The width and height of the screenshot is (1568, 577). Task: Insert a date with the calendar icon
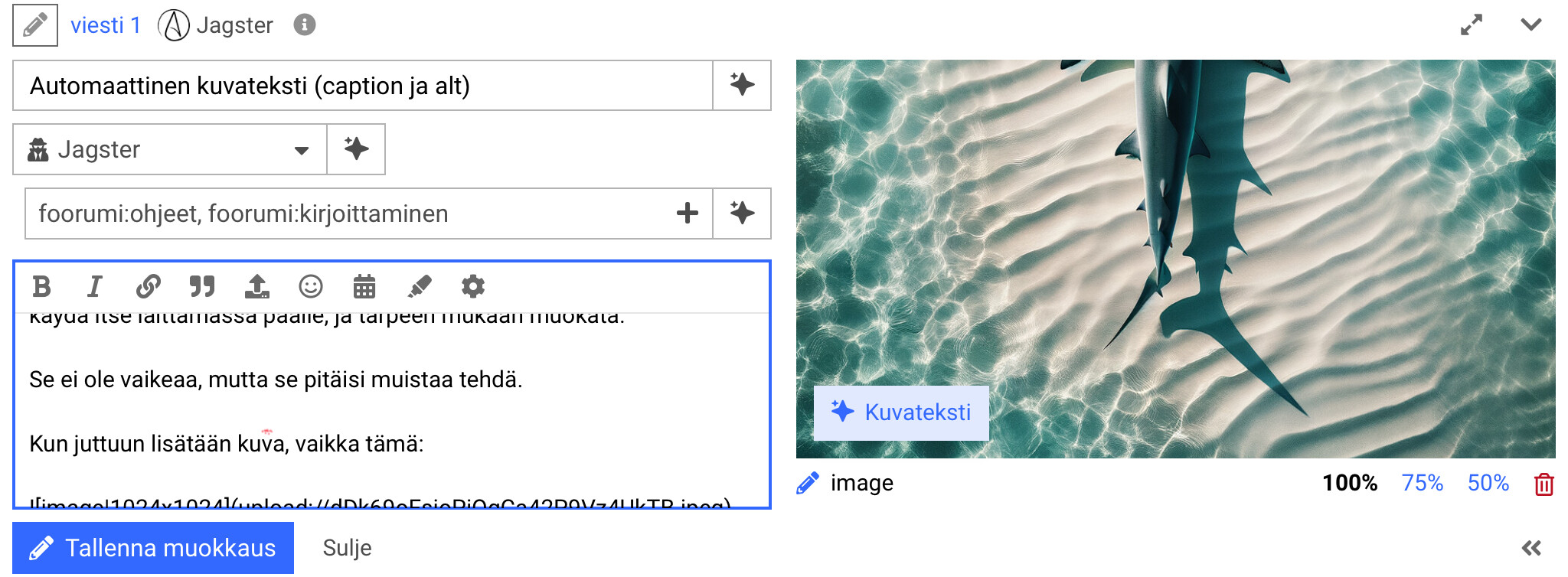coord(364,287)
